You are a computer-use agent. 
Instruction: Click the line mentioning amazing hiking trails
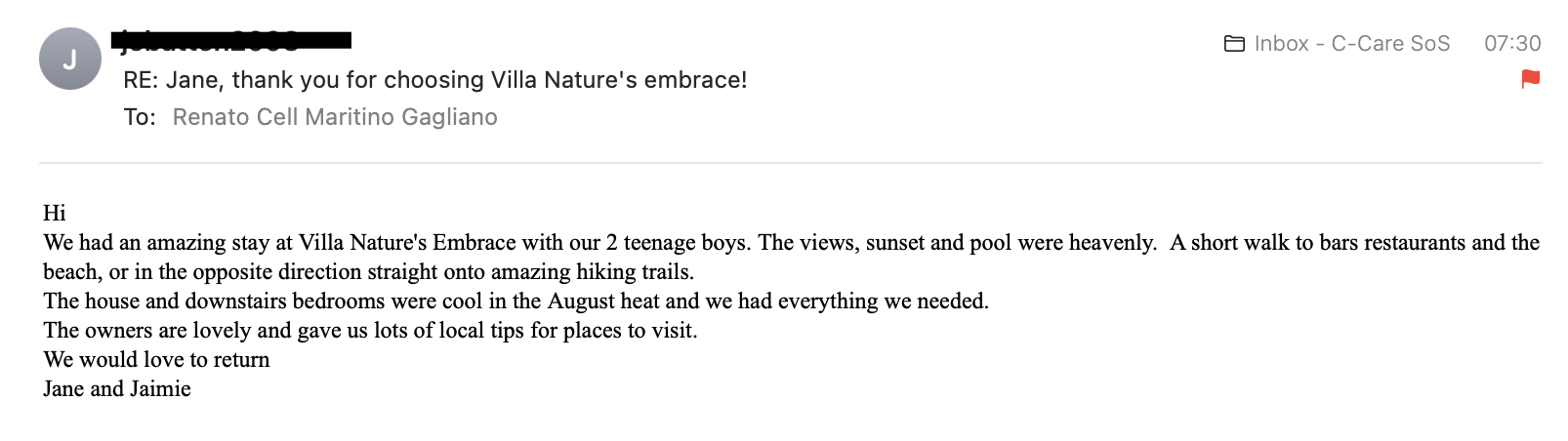[x=368, y=271]
